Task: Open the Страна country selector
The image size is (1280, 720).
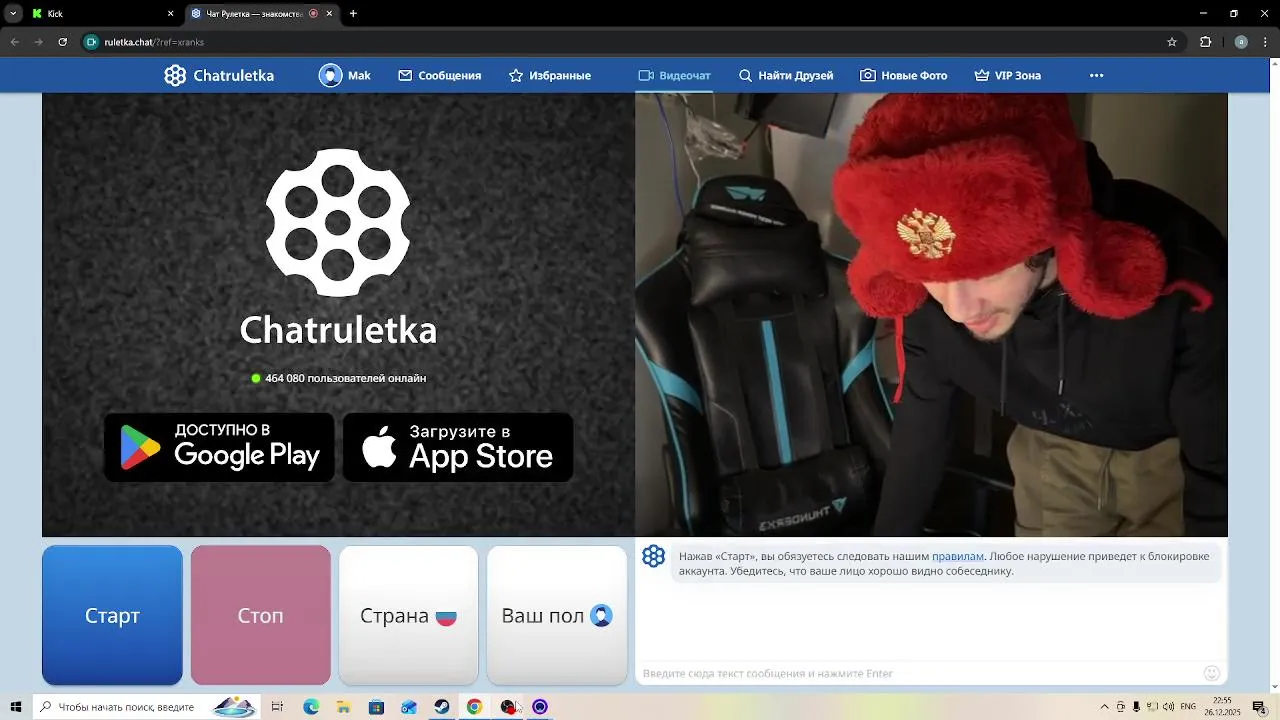Action: click(408, 615)
